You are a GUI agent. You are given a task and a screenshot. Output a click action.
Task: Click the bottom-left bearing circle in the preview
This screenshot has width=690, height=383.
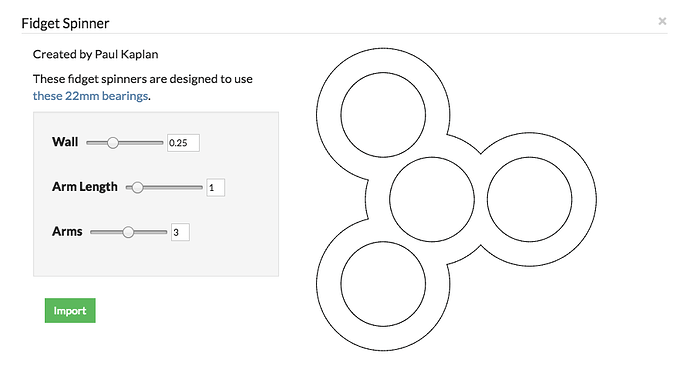click(x=383, y=284)
